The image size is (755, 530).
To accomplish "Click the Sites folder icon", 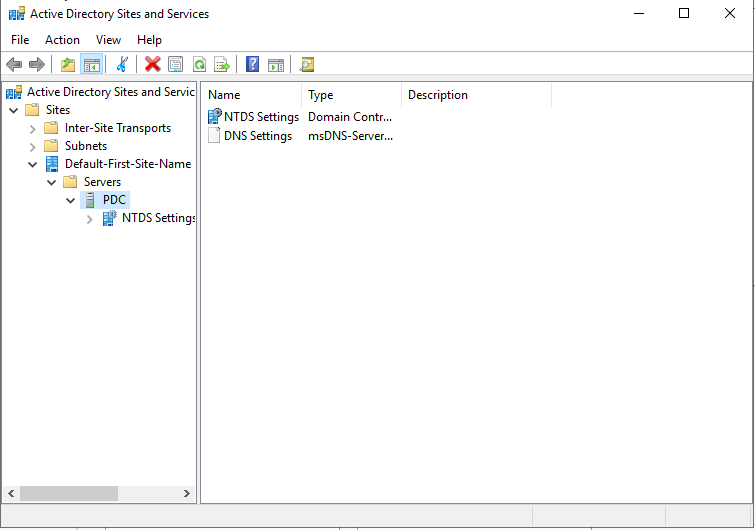I will [x=32, y=110].
